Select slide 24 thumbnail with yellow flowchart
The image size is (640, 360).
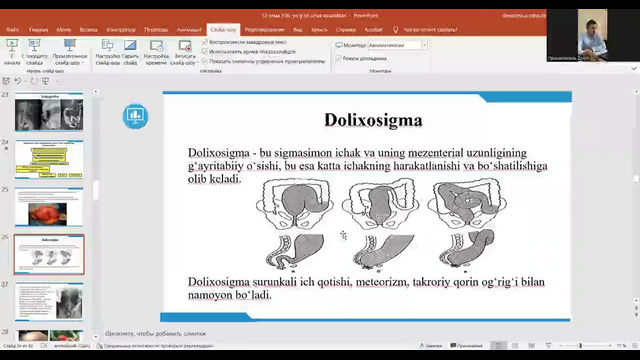[x=49, y=159]
